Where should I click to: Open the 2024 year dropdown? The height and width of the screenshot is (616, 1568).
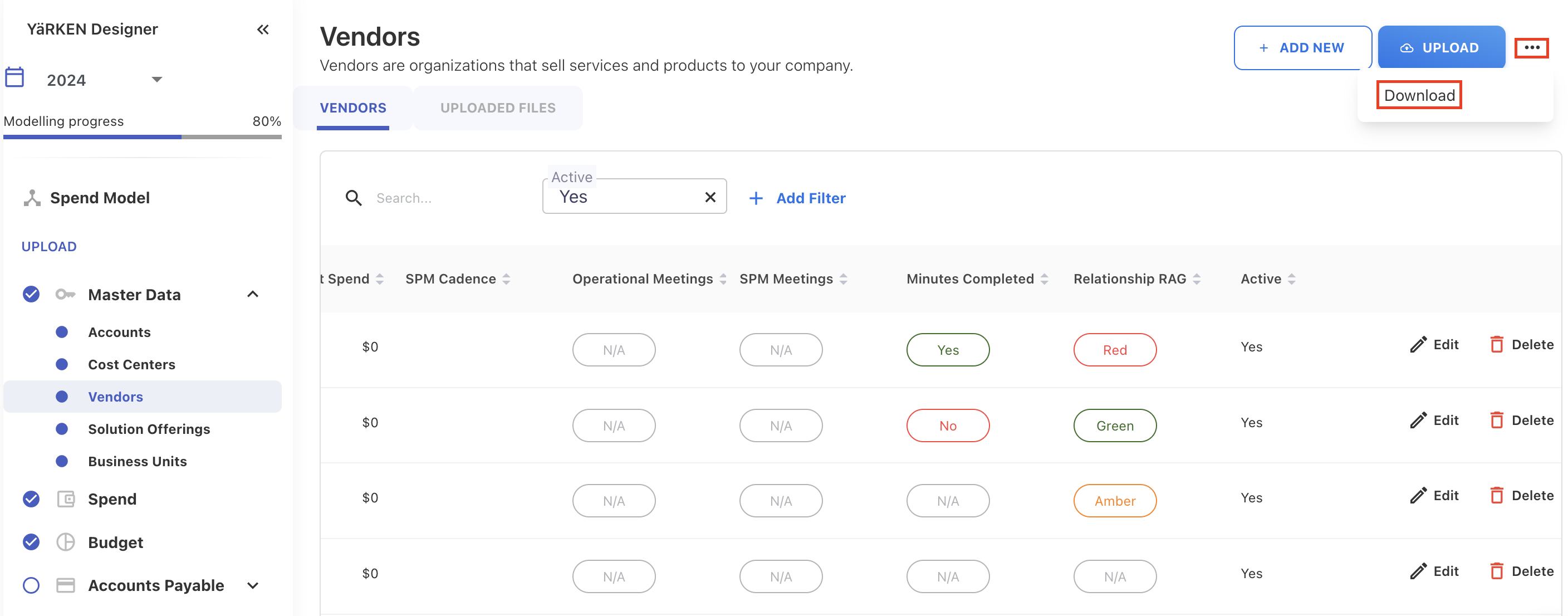pyautogui.click(x=156, y=80)
